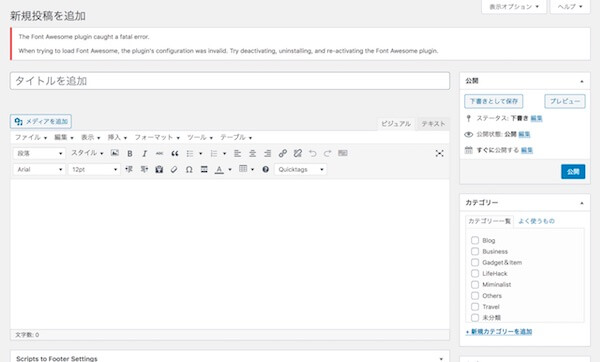Align text right
The width and height of the screenshot is (600, 362).
click(x=267, y=153)
